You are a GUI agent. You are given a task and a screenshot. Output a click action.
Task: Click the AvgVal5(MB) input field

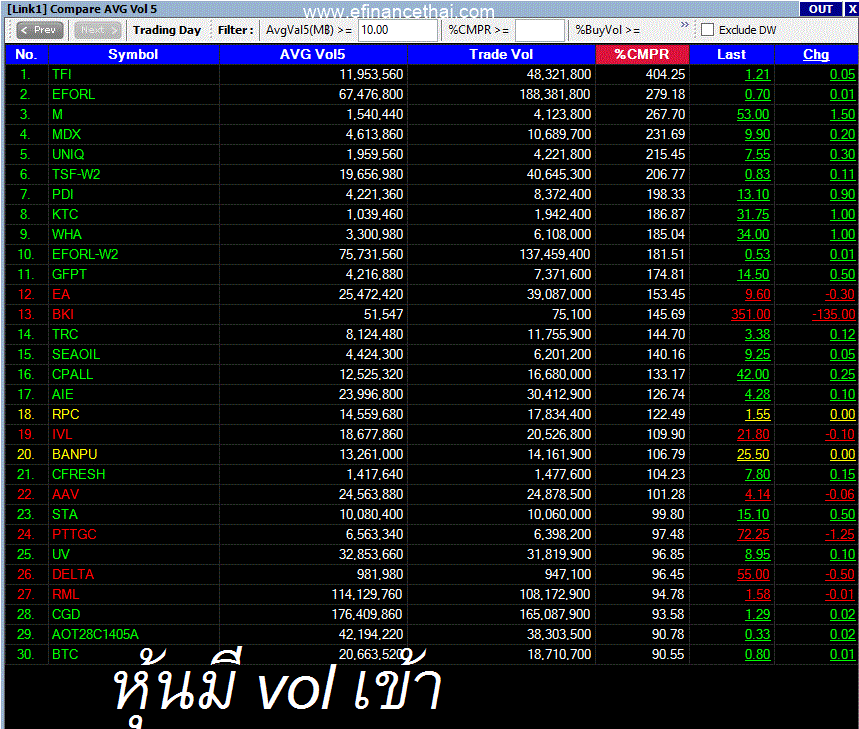398,30
